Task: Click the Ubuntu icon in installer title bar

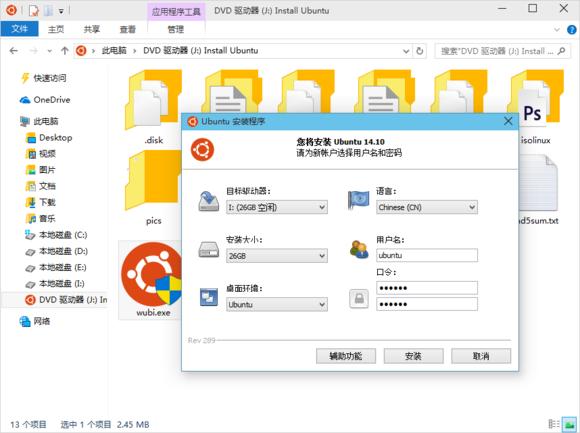Action: coord(192,121)
